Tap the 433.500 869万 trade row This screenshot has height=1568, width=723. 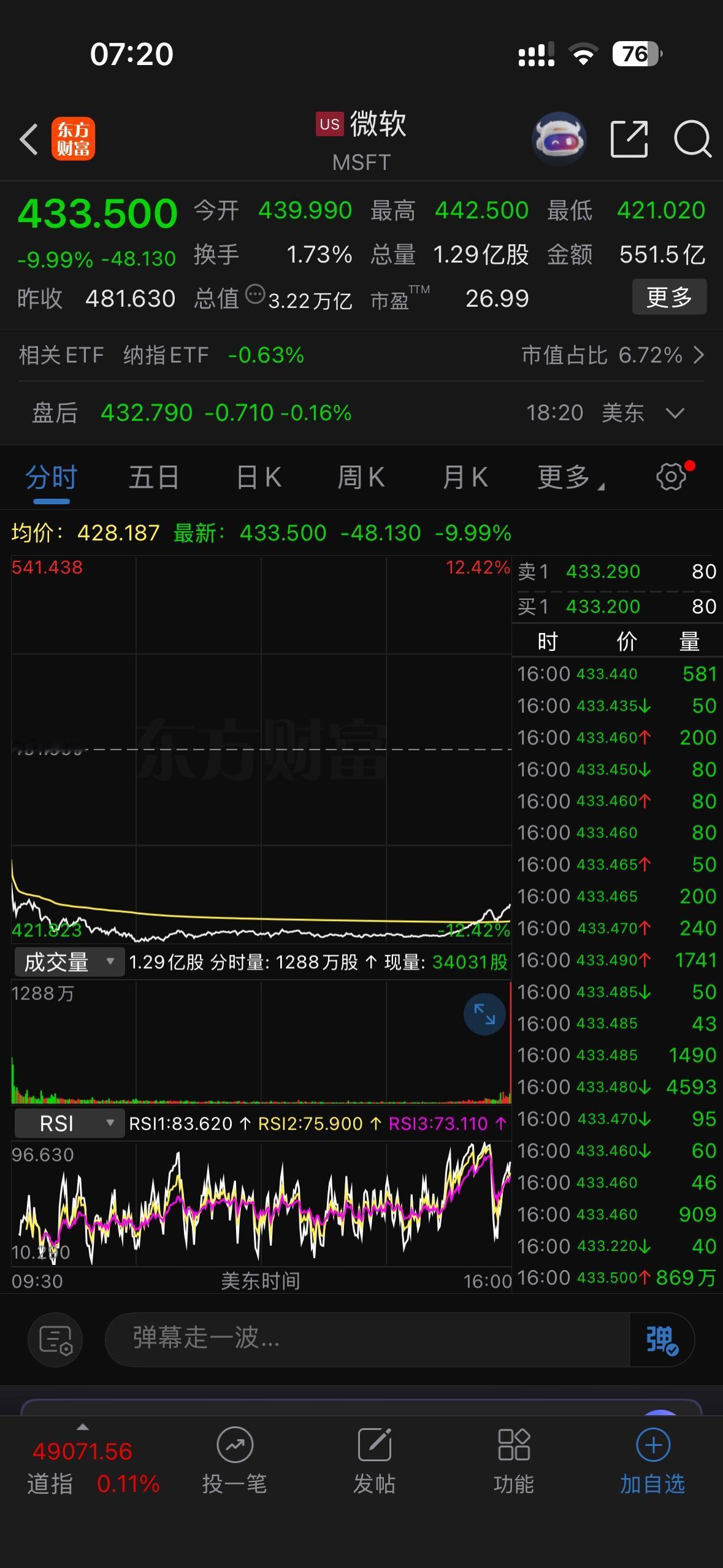pyautogui.click(x=617, y=1278)
